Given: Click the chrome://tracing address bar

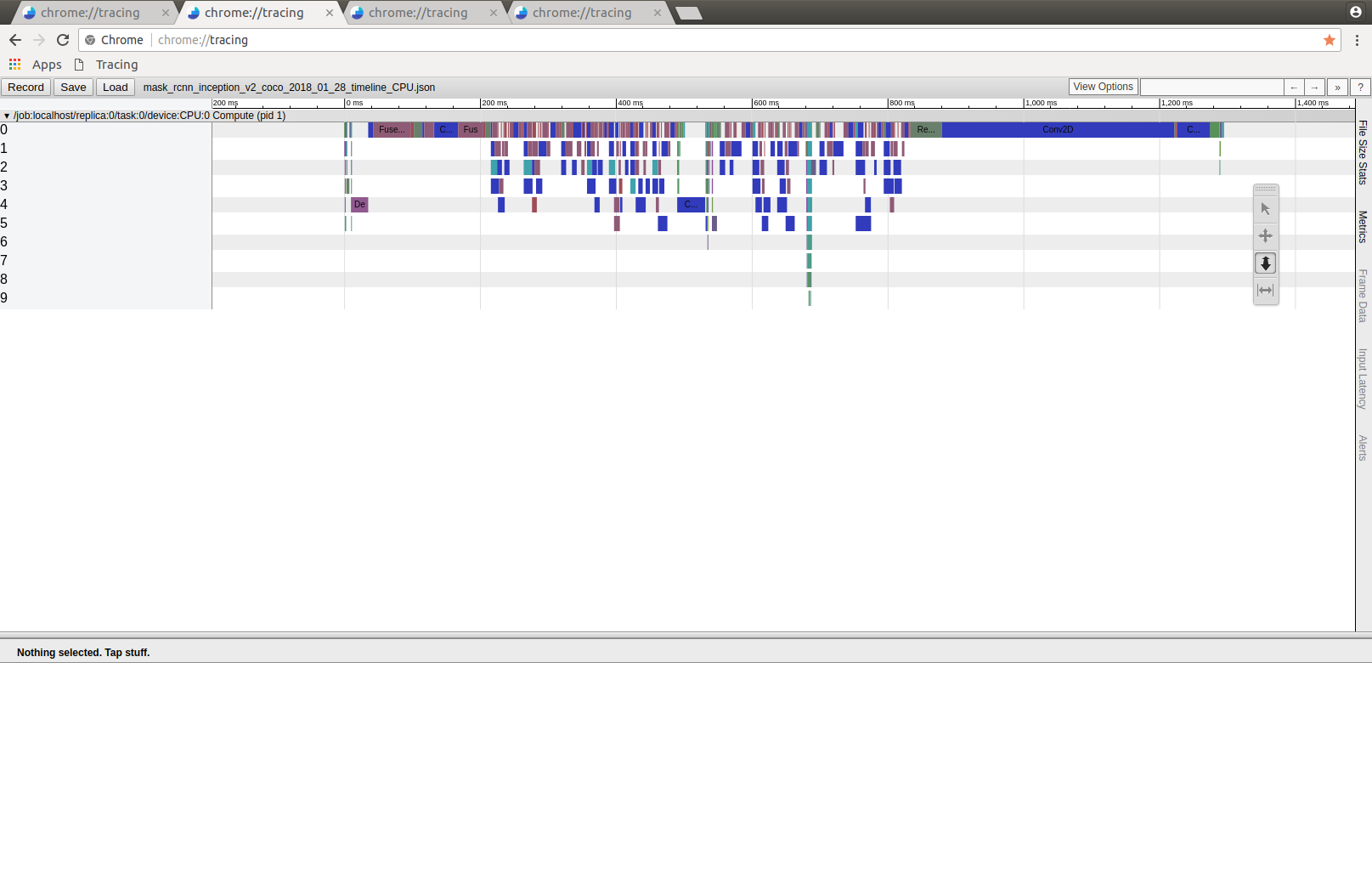Looking at the screenshot, I should tap(709, 40).
